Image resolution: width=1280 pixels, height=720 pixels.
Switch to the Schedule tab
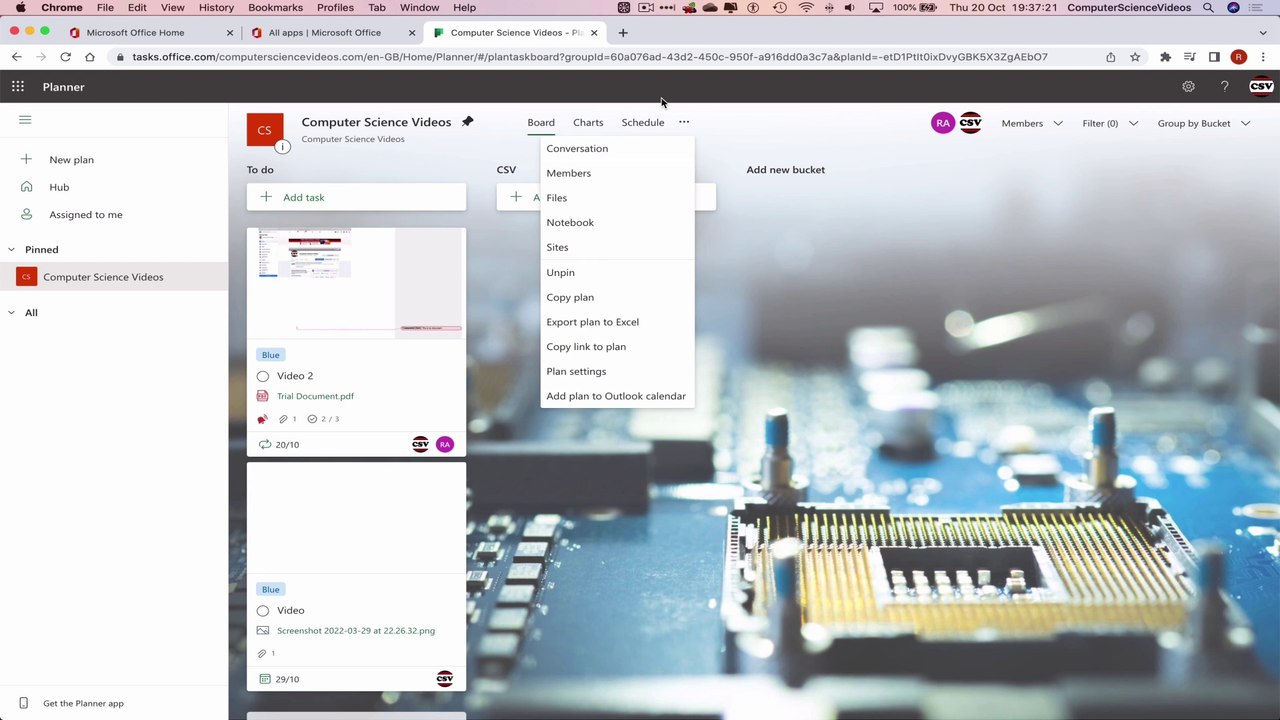pos(643,122)
